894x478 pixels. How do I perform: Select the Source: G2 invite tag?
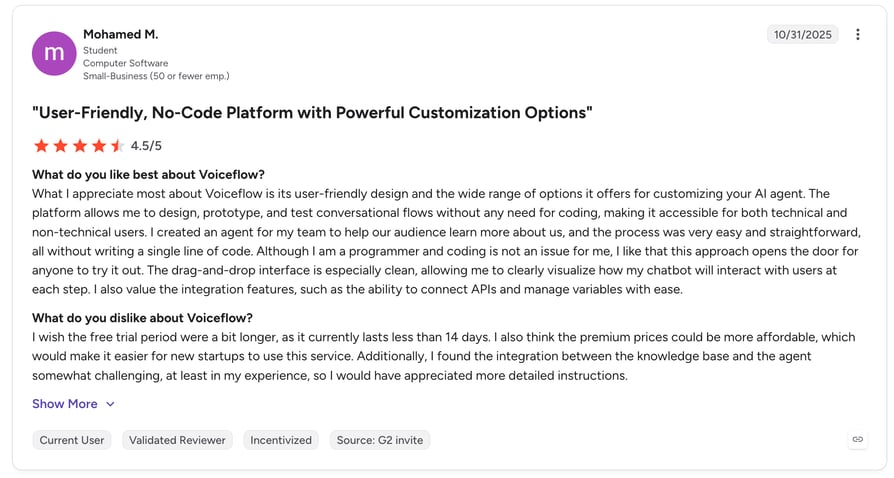[380, 440]
